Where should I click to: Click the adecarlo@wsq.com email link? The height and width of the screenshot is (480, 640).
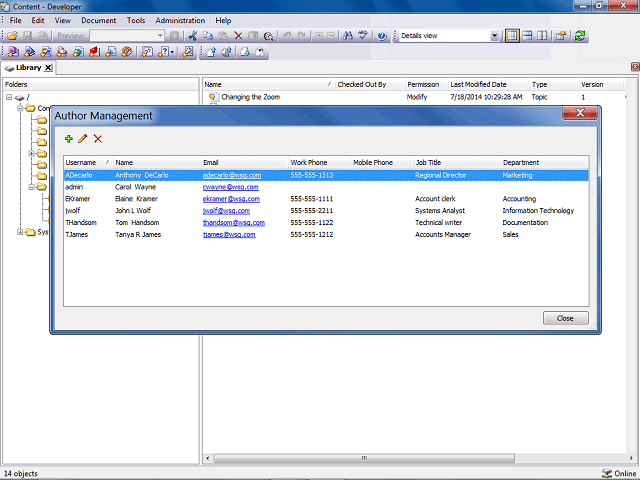(x=232, y=175)
